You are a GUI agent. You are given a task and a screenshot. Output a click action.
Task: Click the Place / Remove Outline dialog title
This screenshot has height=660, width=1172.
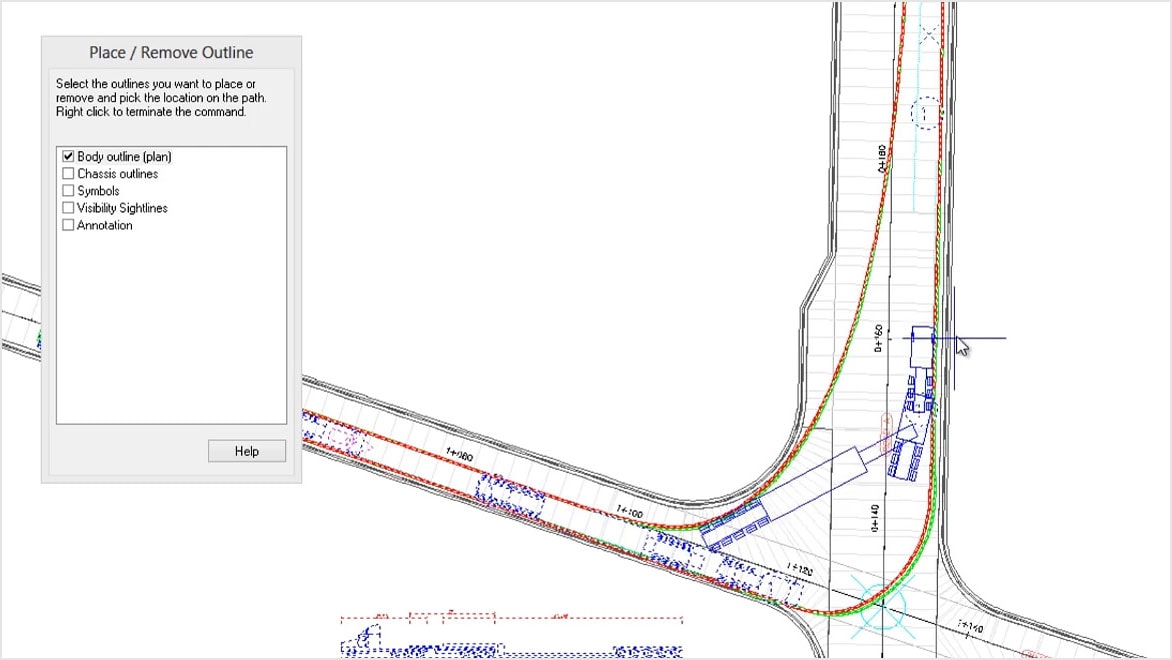point(171,51)
